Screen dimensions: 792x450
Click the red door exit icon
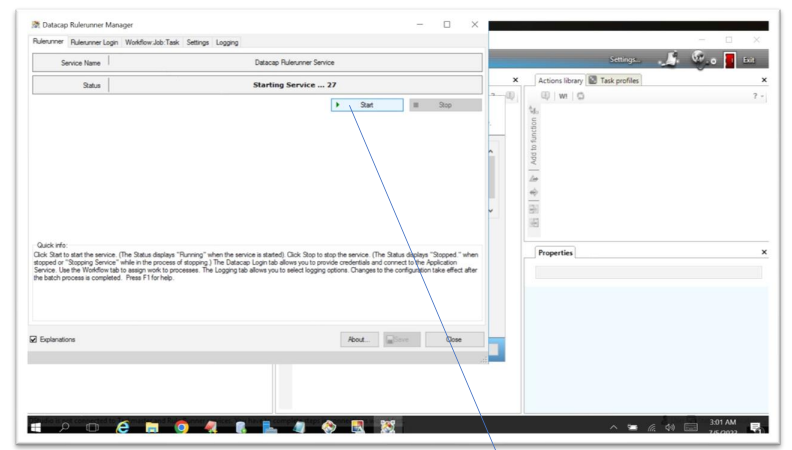[x=729, y=60]
